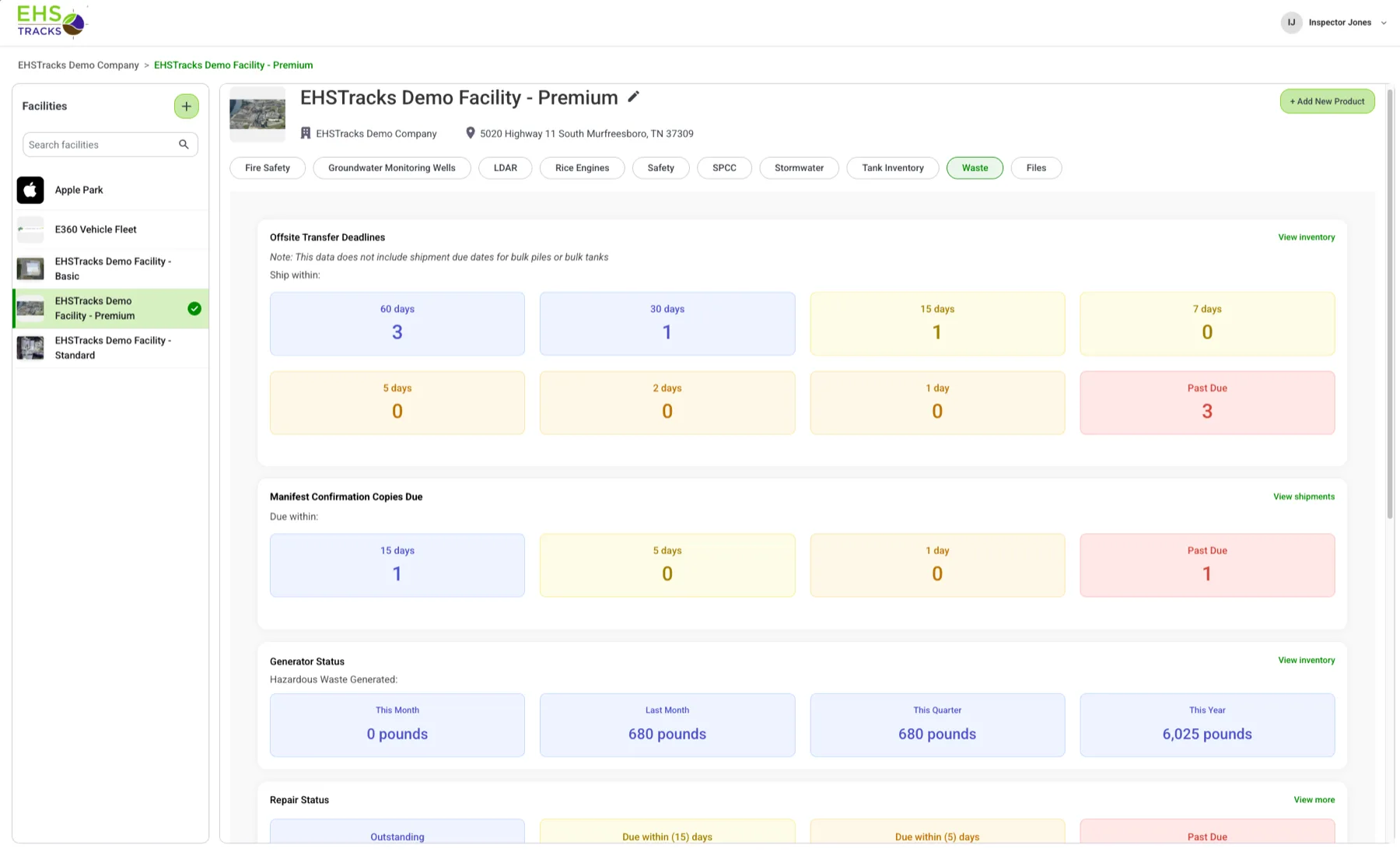Click the Due within (5) days repair card

click(x=937, y=831)
